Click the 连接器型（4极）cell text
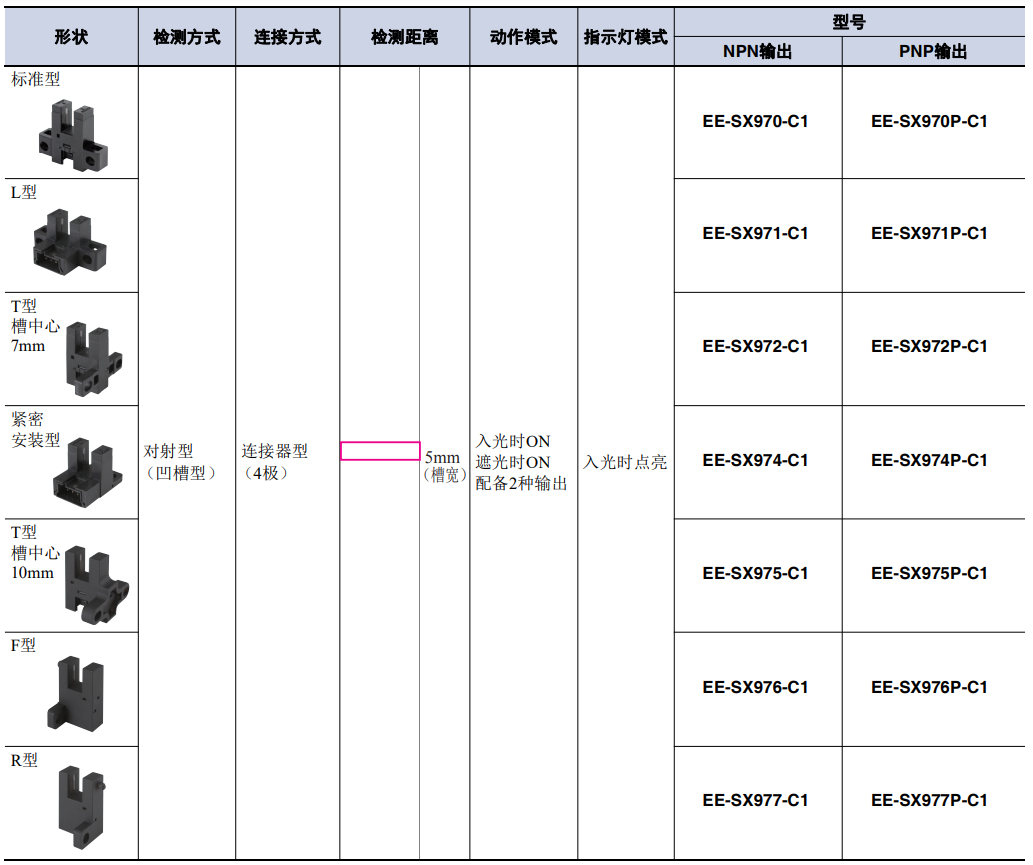The width and height of the screenshot is (1033, 865). coord(275,462)
